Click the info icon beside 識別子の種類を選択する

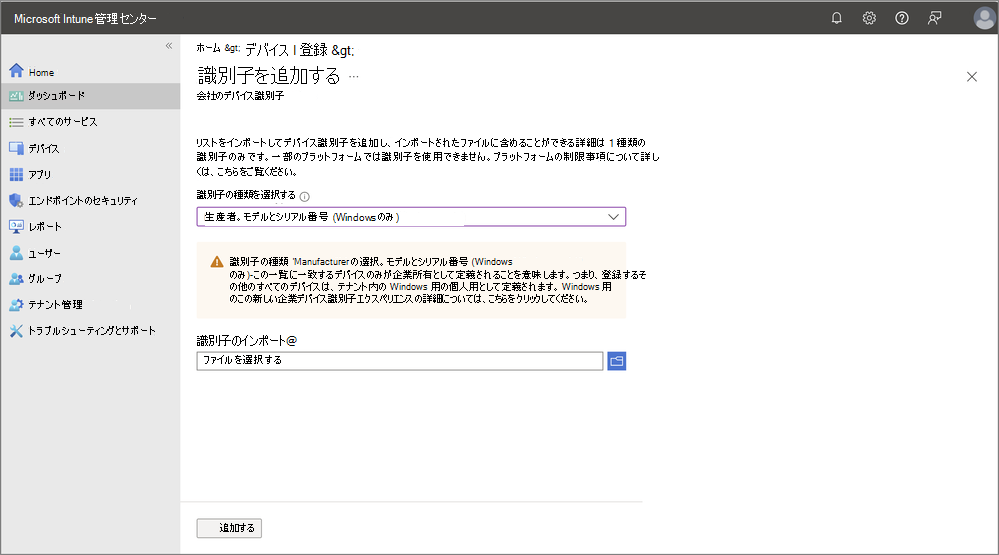[304, 197]
